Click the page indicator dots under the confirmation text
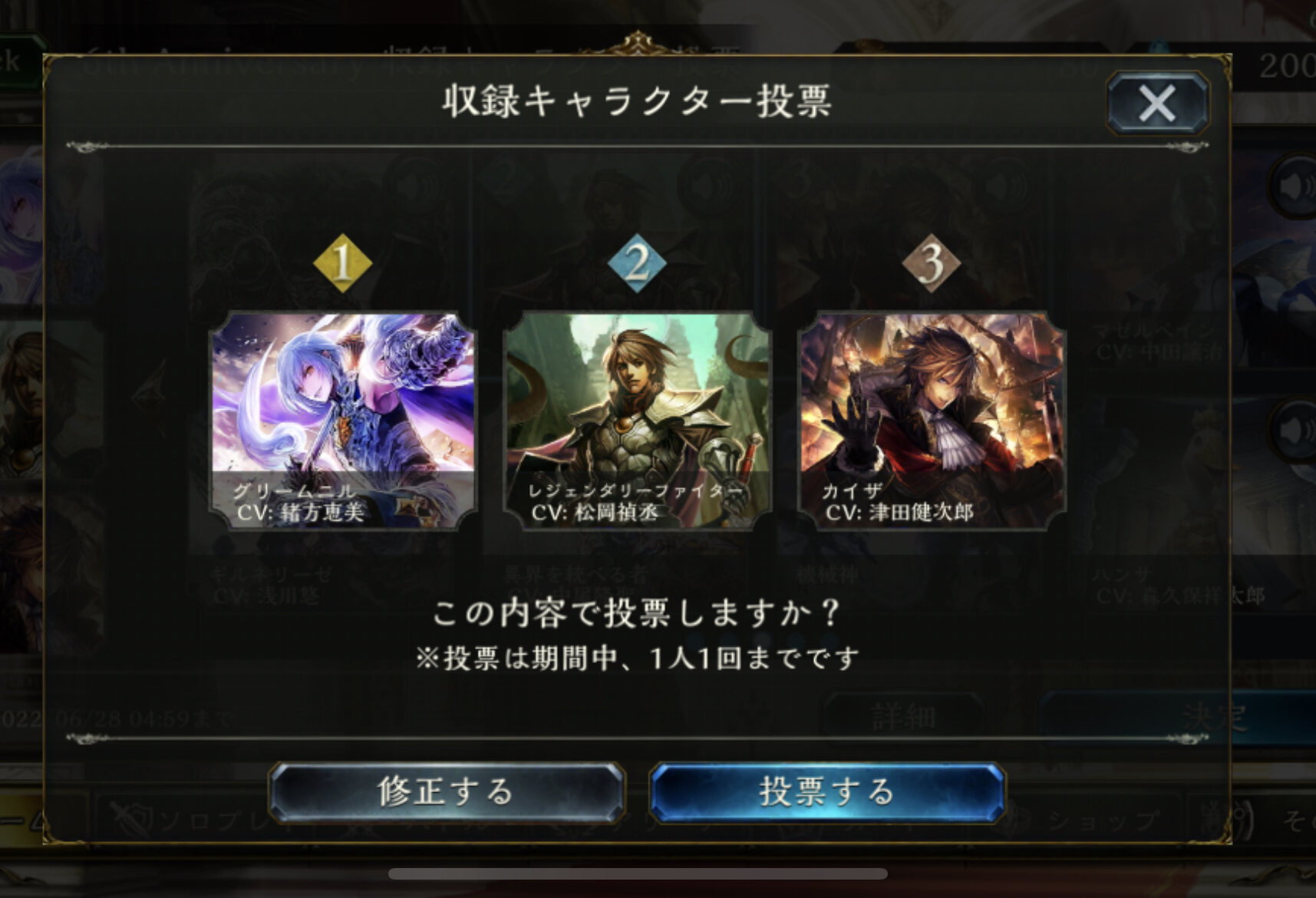The height and width of the screenshot is (898, 1316). pos(764,639)
